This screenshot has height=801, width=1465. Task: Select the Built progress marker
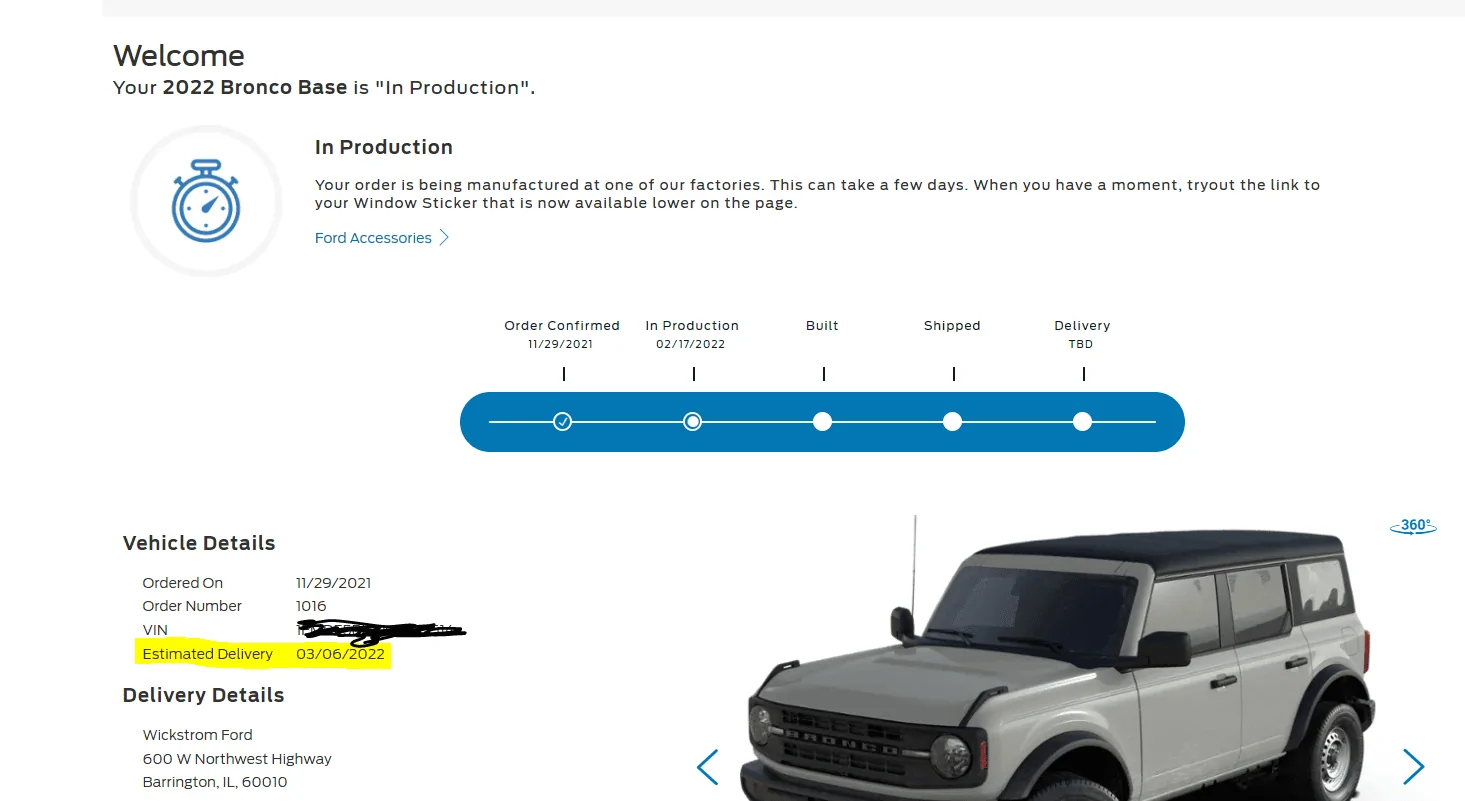[x=822, y=422]
